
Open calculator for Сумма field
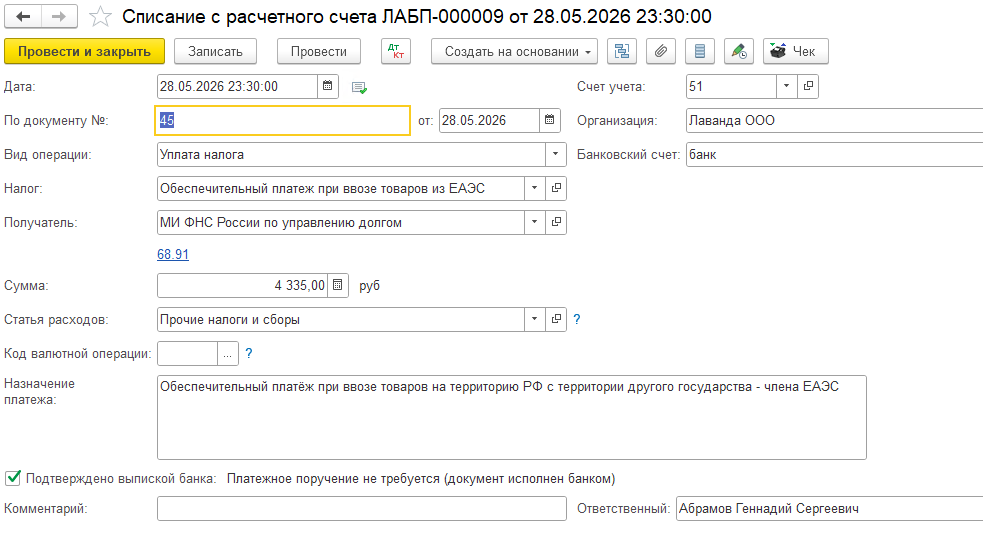tap(337, 285)
